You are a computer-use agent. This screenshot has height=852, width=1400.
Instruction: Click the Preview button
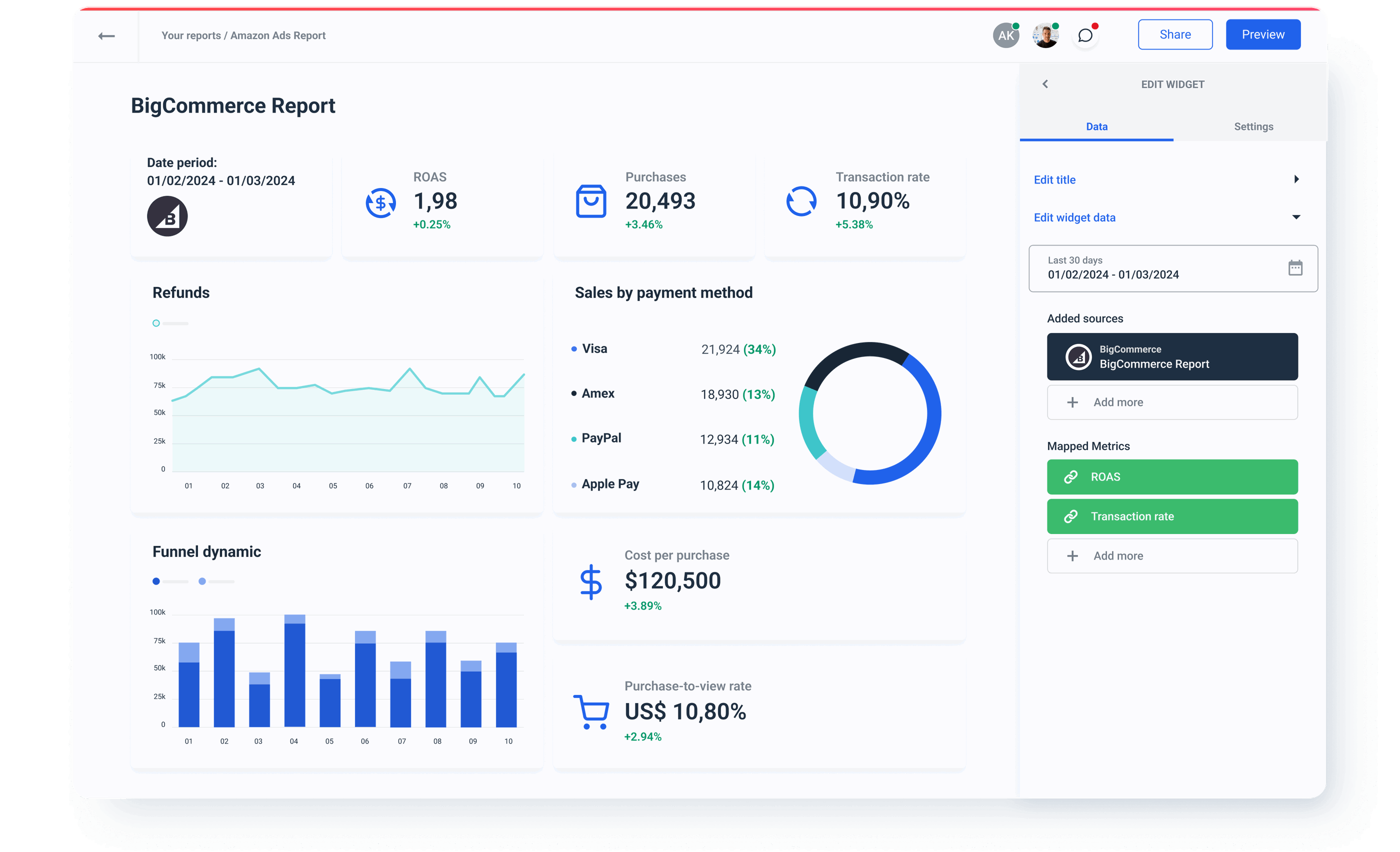pos(1262,34)
